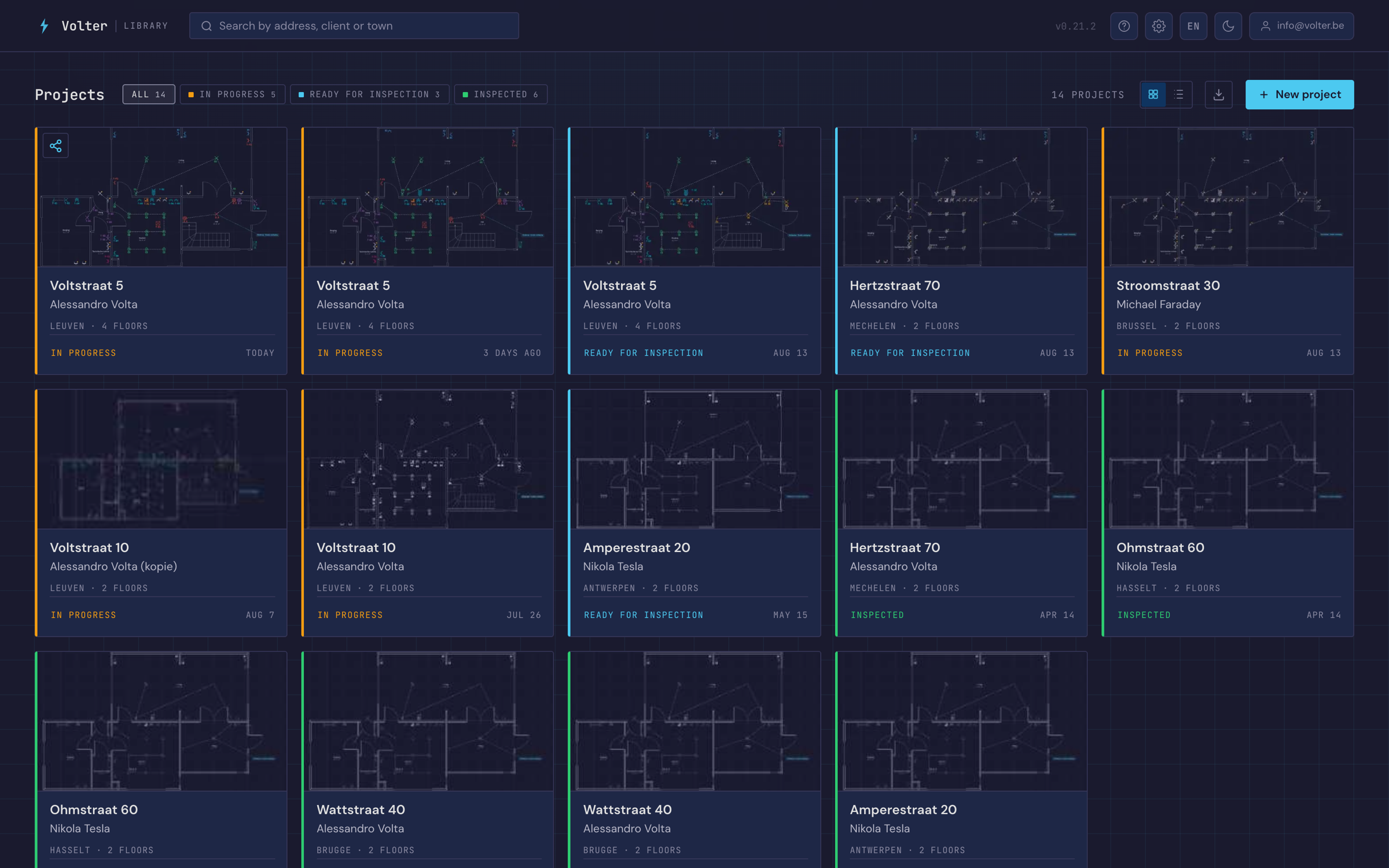This screenshot has height=868, width=1389.
Task: Click the v0.21.2 version label
Action: (x=1075, y=26)
